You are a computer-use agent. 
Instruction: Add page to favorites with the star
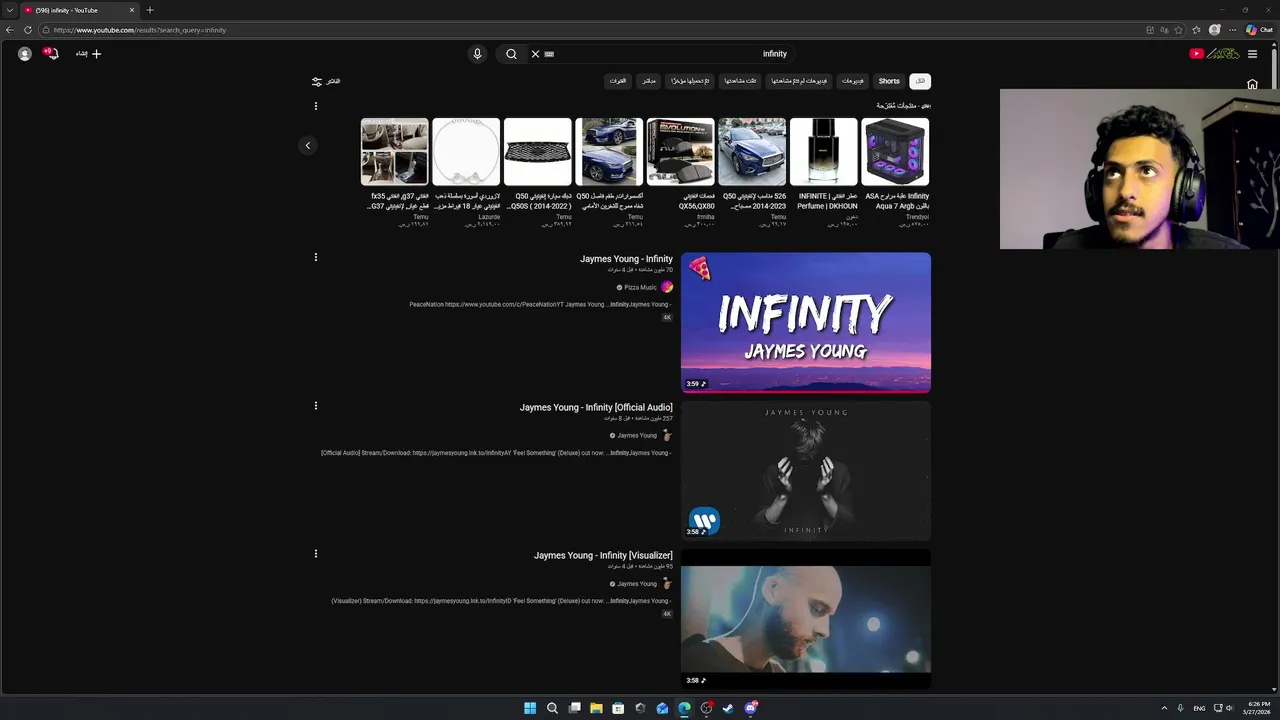[x=1178, y=30]
